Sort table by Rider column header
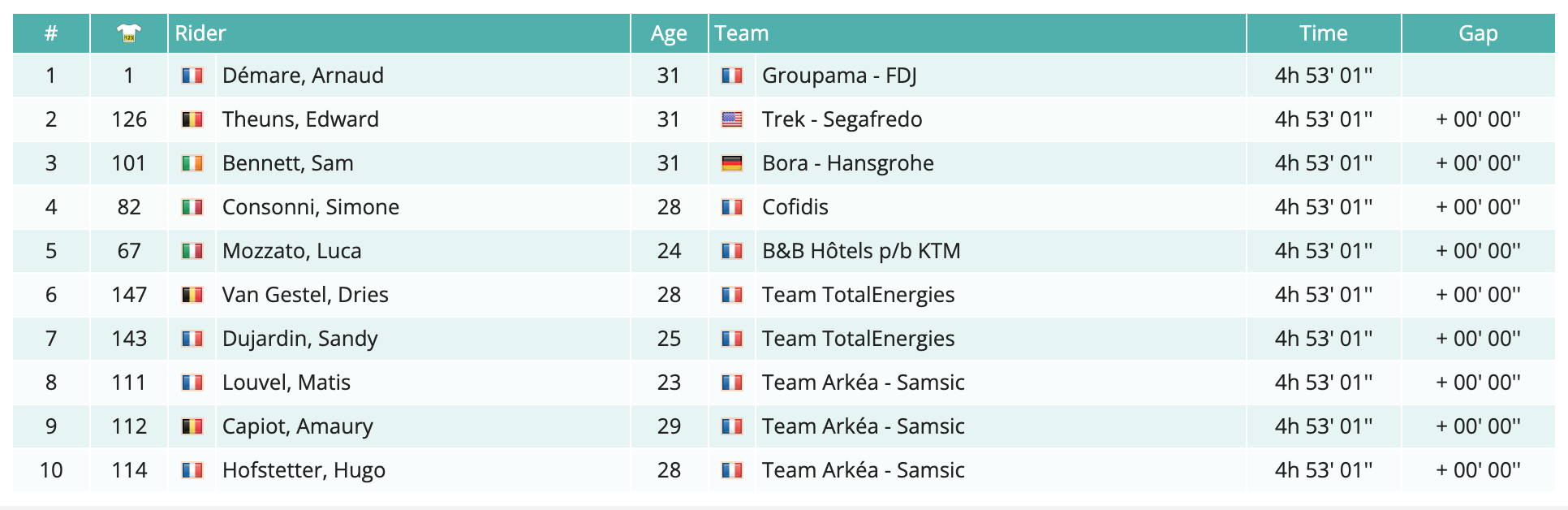 pyautogui.click(x=200, y=33)
